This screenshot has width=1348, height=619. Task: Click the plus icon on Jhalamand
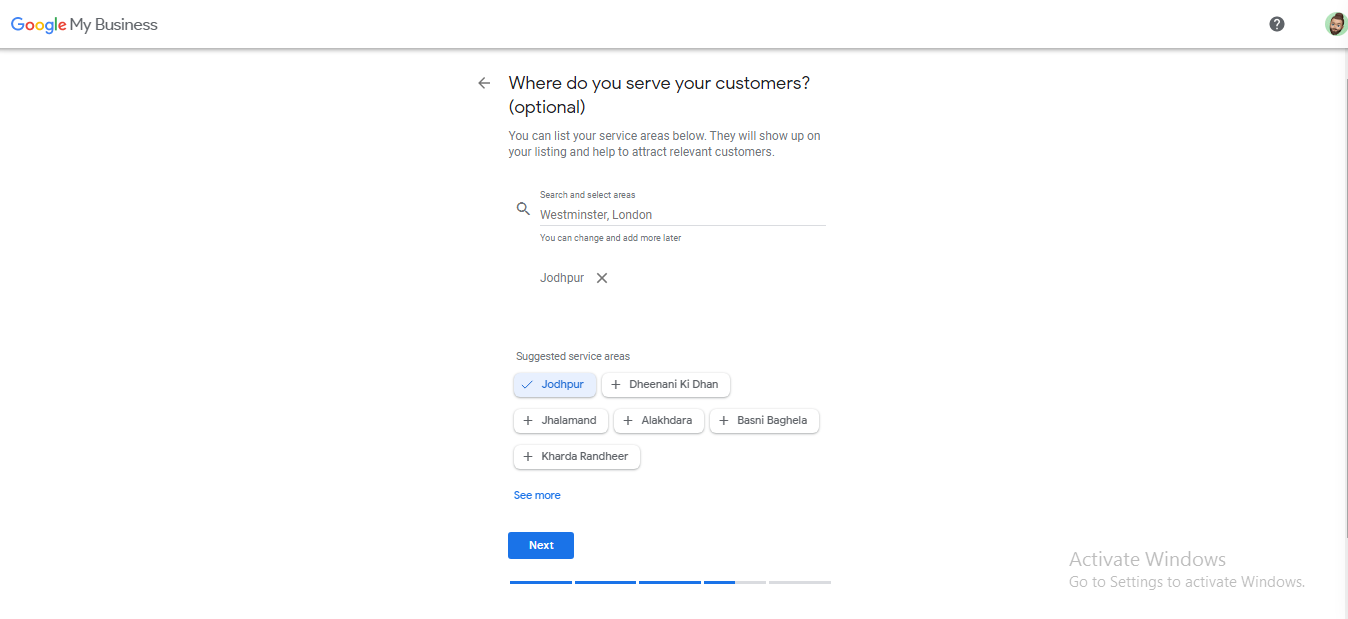pyautogui.click(x=528, y=421)
